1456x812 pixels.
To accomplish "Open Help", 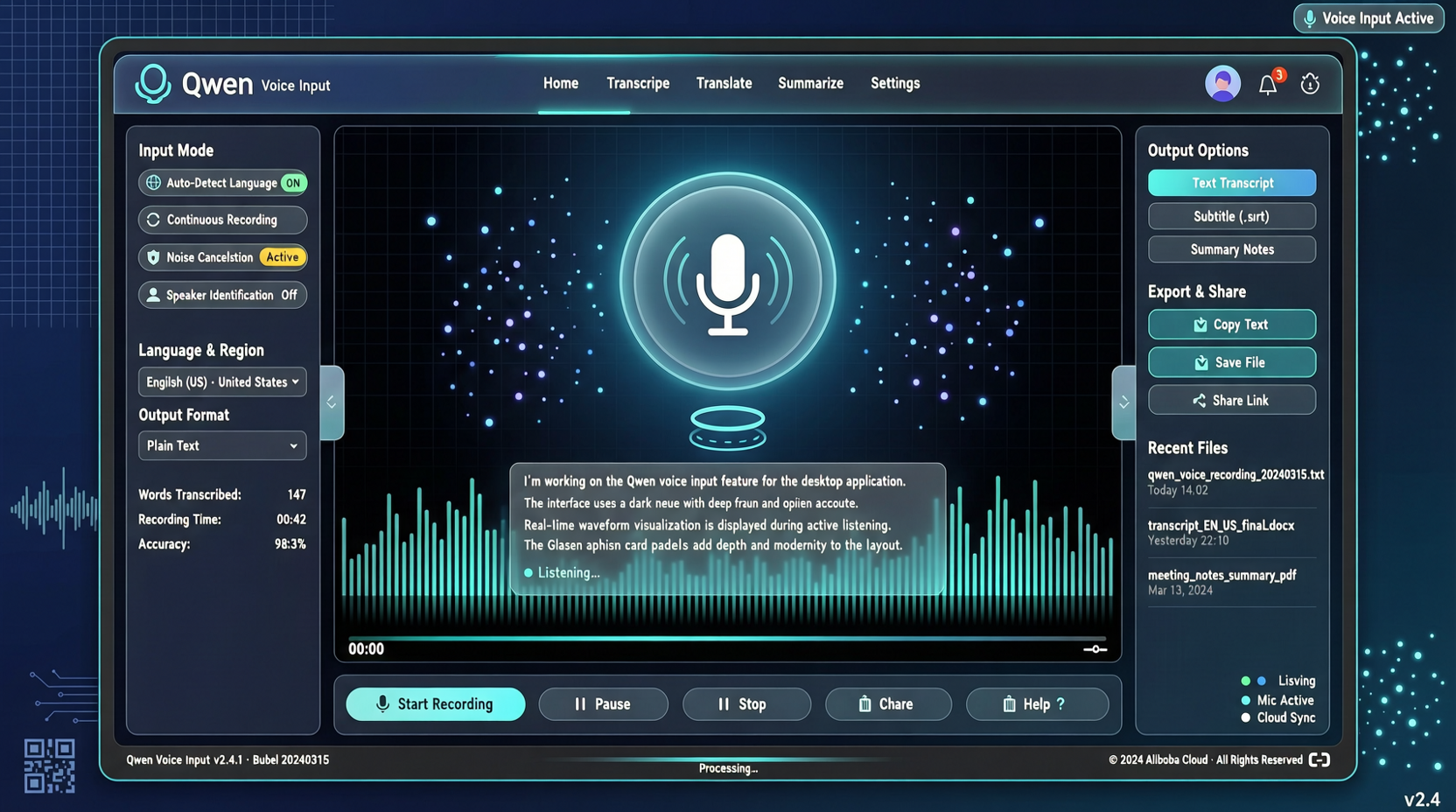I will pos(1037,704).
